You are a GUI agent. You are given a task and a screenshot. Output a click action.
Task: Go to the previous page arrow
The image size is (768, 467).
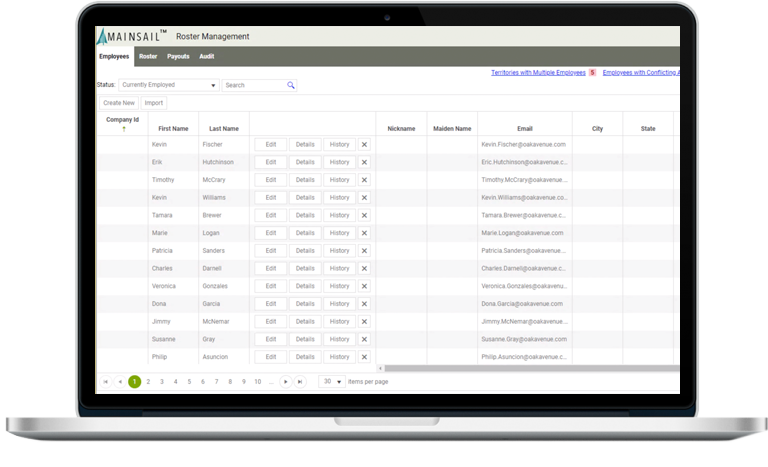point(120,381)
